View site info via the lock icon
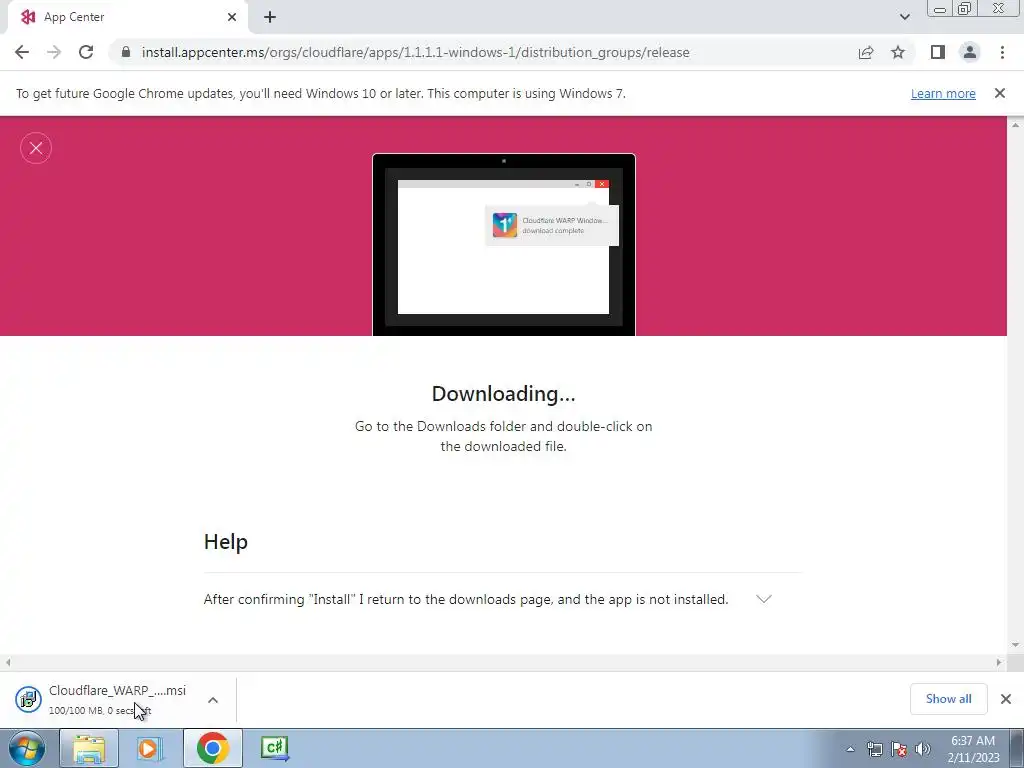Image resolution: width=1024 pixels, height=768 pixels. tap(126, 52)
